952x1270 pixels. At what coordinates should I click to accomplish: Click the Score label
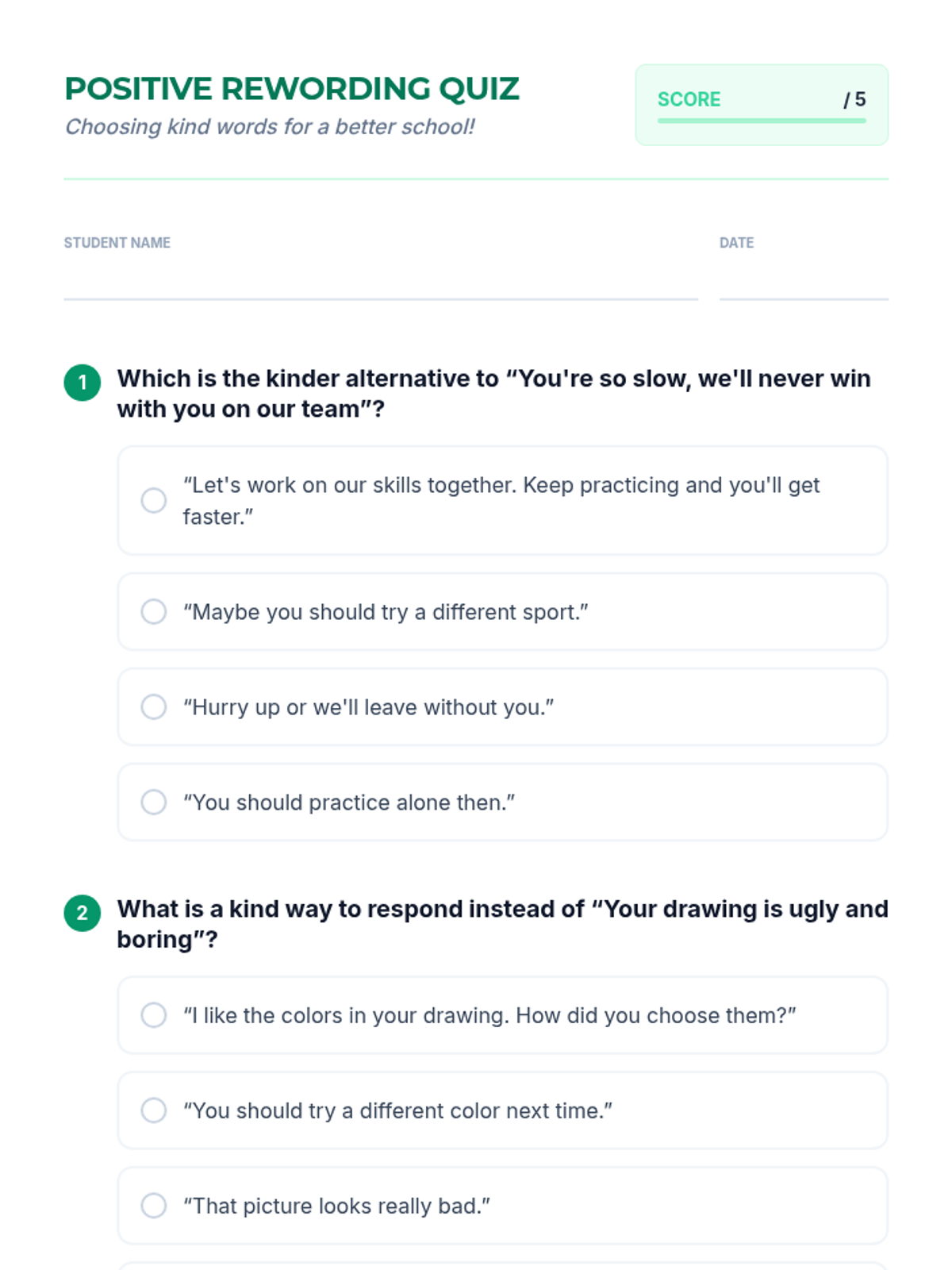point(689,100)
